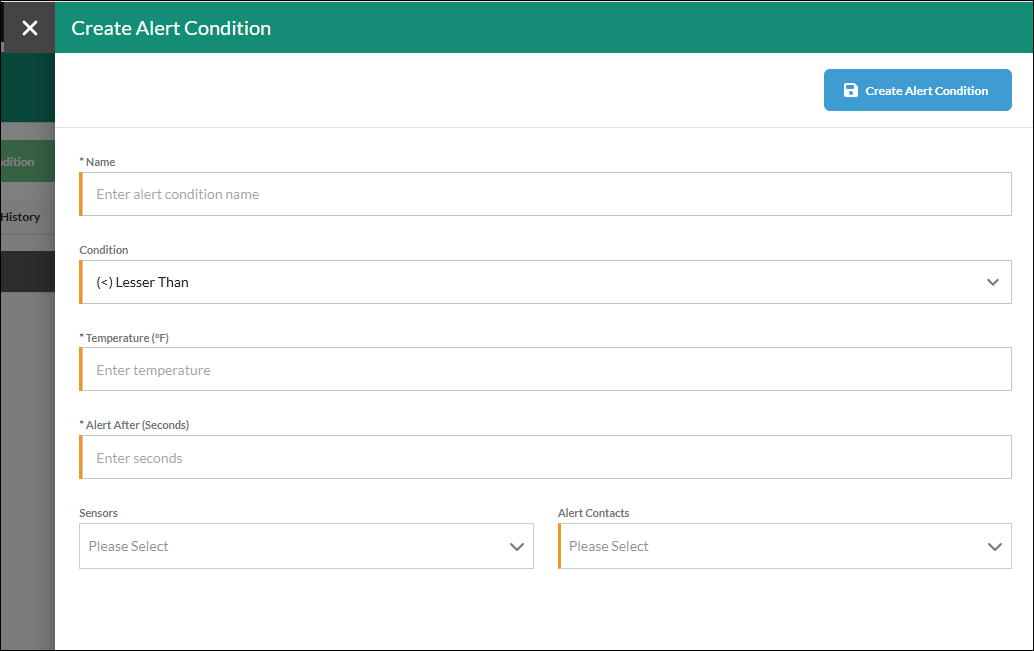Close the Create Alert Condition panel
Screen dimensions: 1034x651
(29, 28)
